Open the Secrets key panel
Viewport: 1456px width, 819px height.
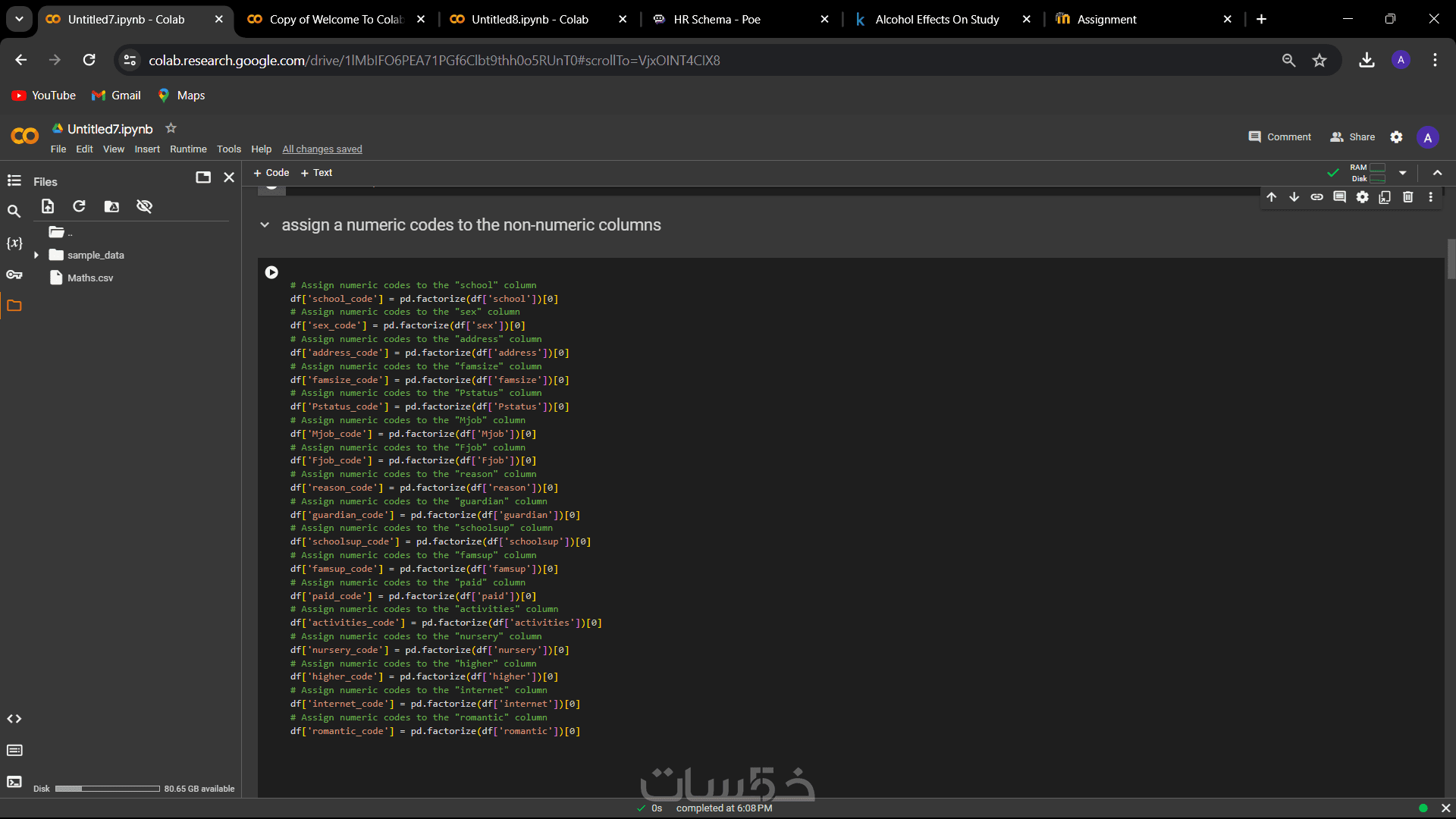(x=14, y=275)
